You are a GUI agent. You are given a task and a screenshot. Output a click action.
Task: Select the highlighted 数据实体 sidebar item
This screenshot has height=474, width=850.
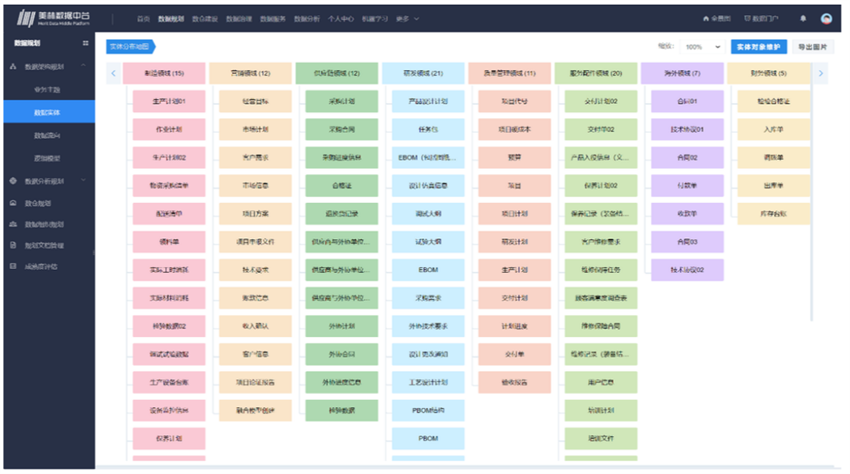47,112
